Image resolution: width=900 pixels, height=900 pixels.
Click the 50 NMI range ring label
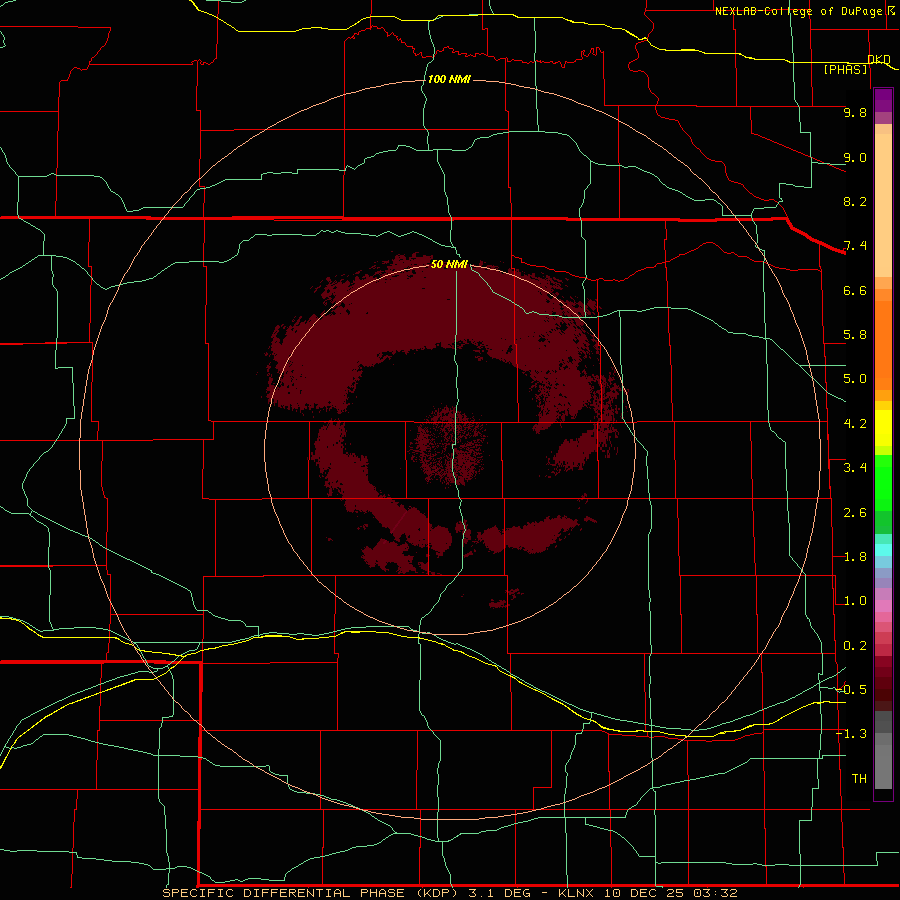click(449, 264)
